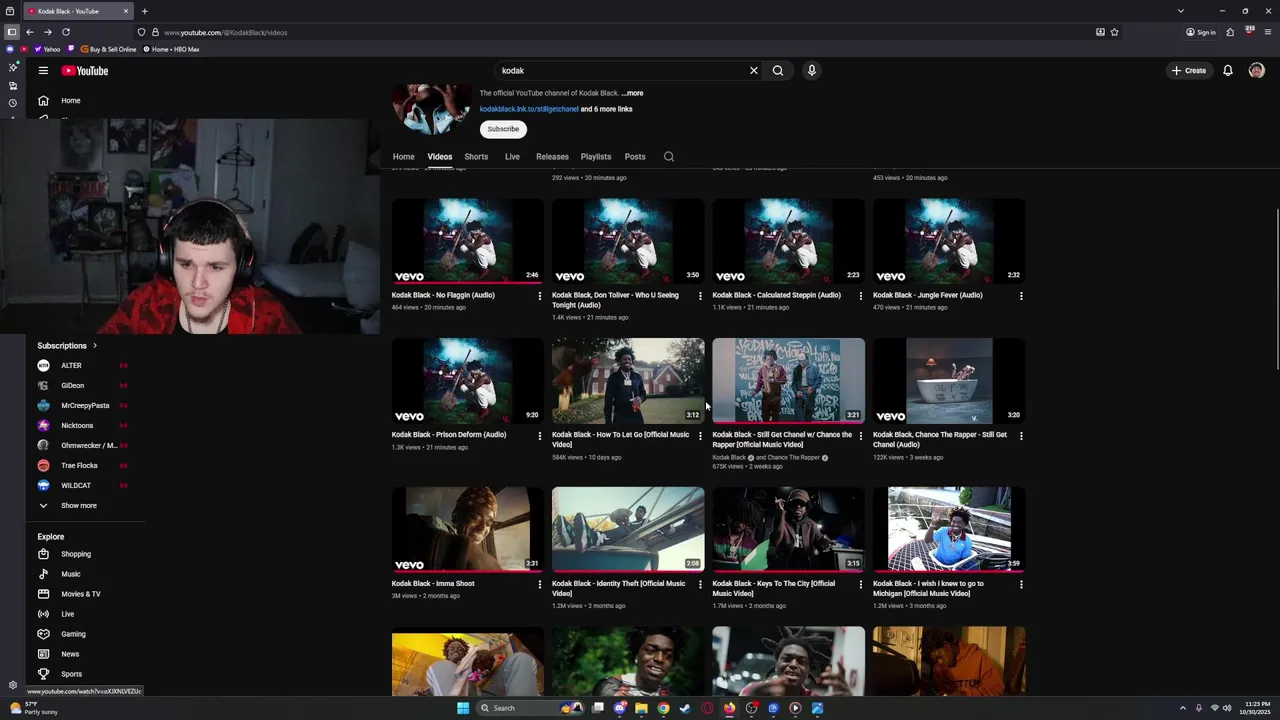The height and width of the screenshot is (720, 1280).
Task: Open options for Imma Shoot video
Action: coord(540,584)
